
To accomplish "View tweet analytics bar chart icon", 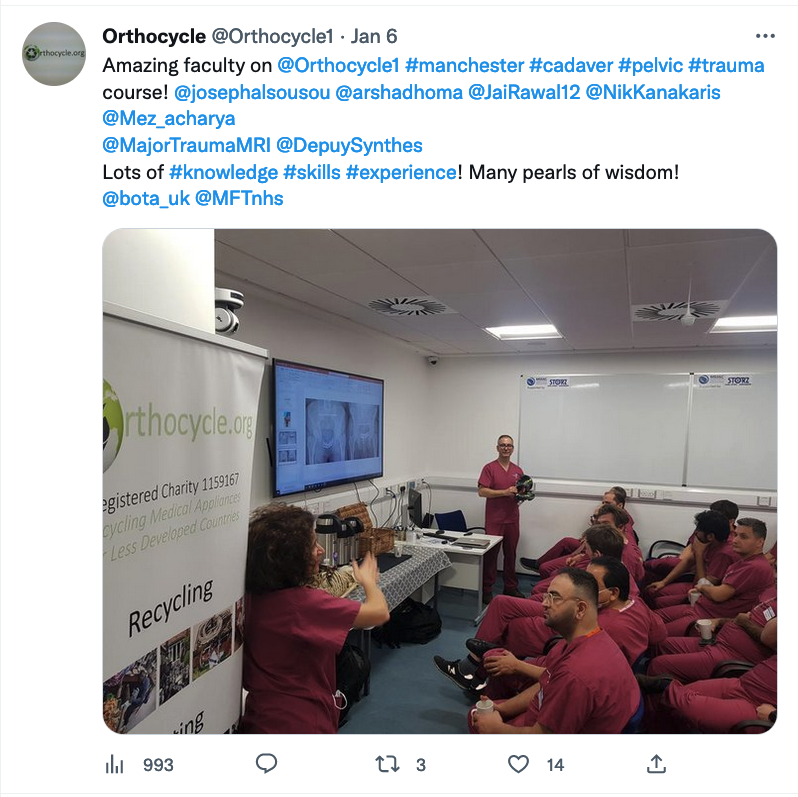I will click(x=115, y=764).
